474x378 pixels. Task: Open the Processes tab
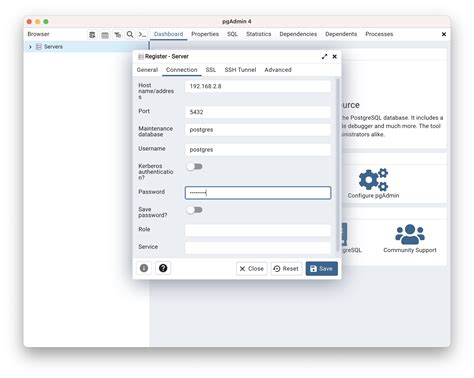379,34
